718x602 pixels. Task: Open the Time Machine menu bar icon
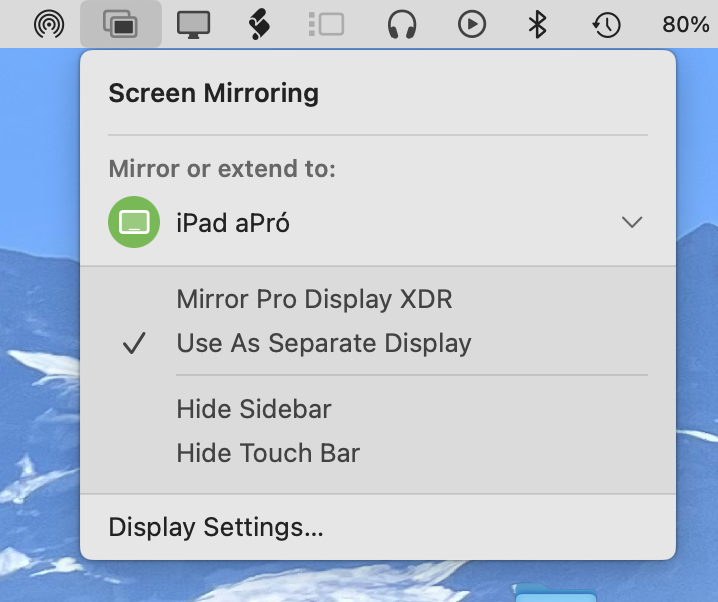click(x=606, y=24)
